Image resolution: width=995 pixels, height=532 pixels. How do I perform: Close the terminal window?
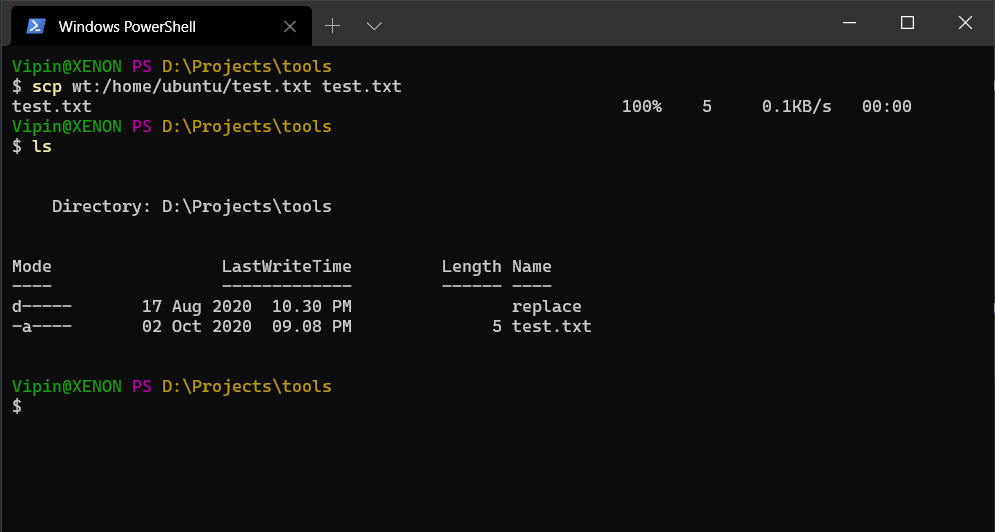(965, 23)
